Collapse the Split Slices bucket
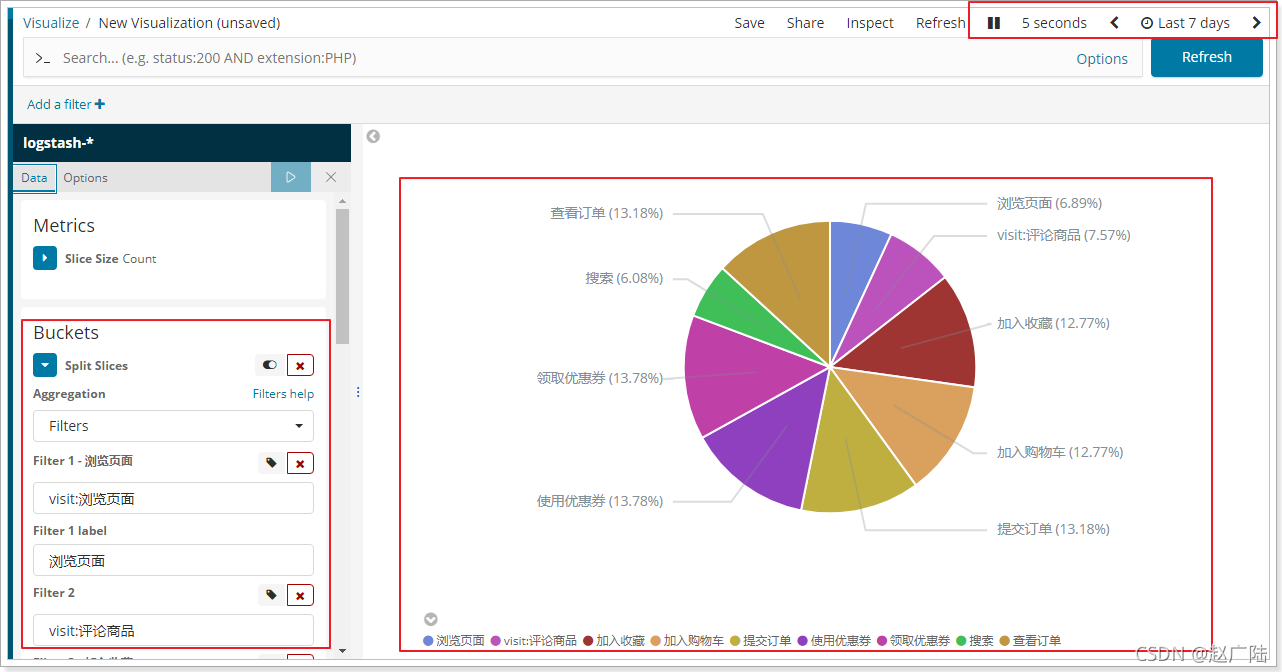 click(45, 365)
